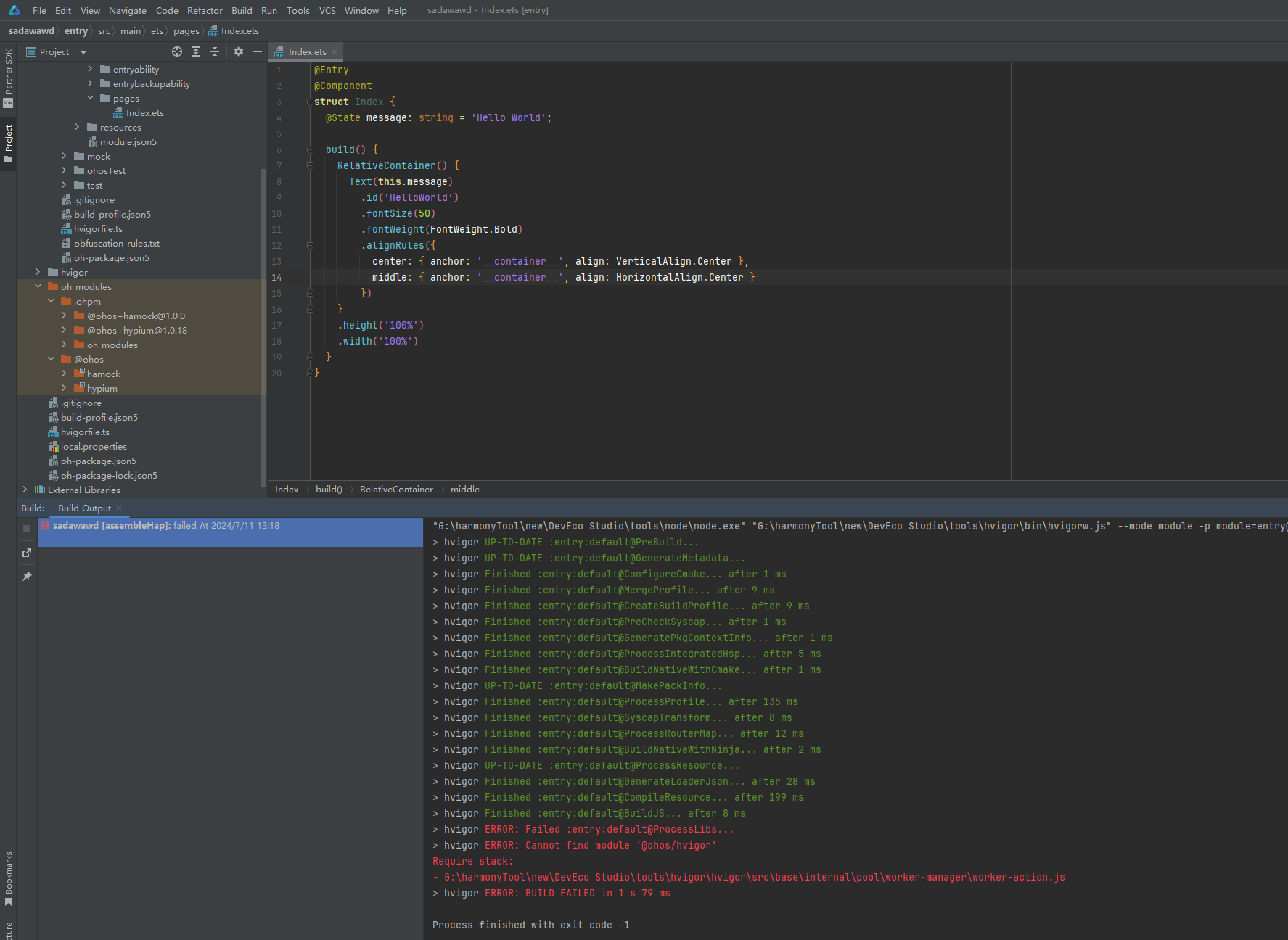Click build() in editor breadcrumb

coord(329,490)
